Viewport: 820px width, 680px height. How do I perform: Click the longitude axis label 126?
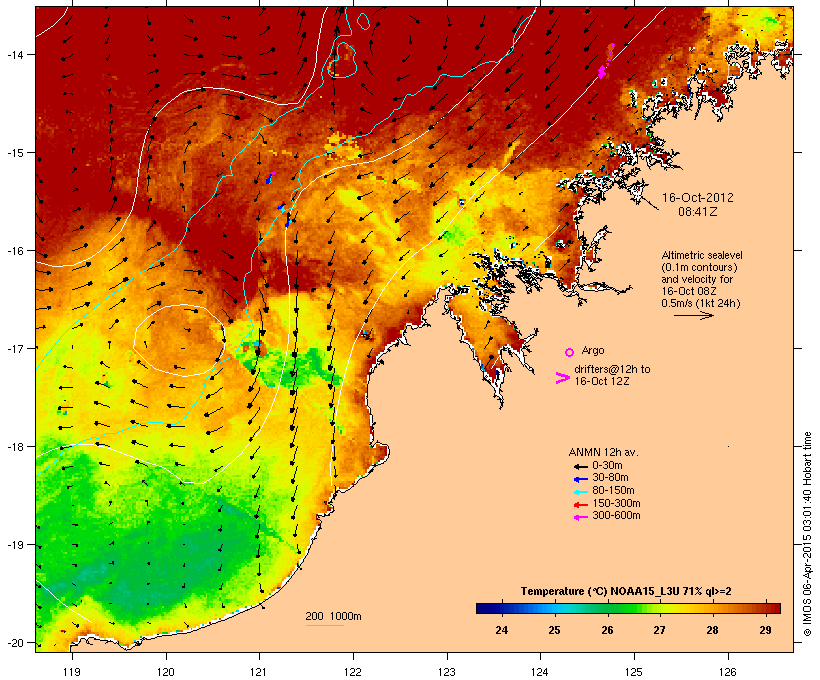pos(727,672)
